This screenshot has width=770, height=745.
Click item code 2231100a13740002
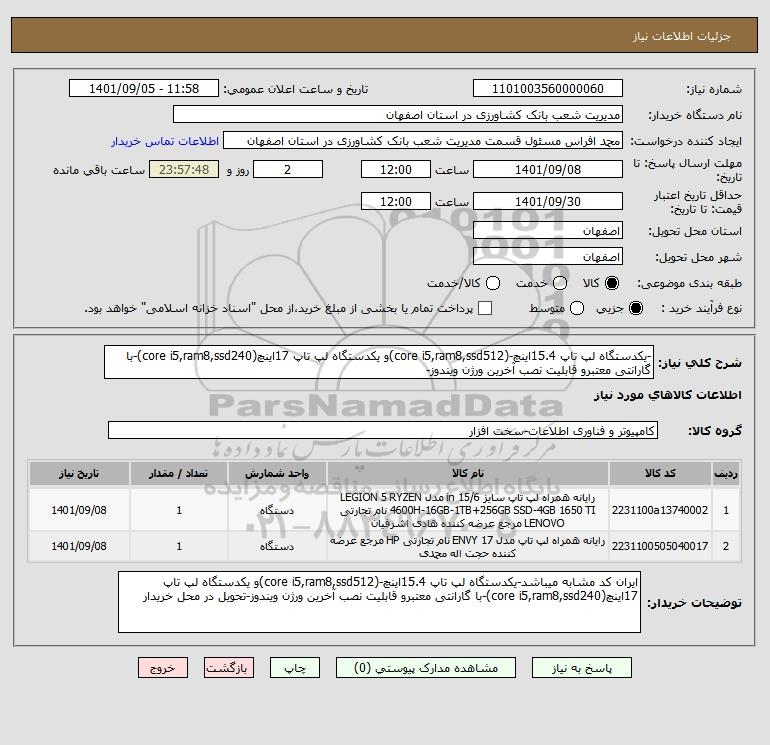pyautogui.click(x=660, y=511)
